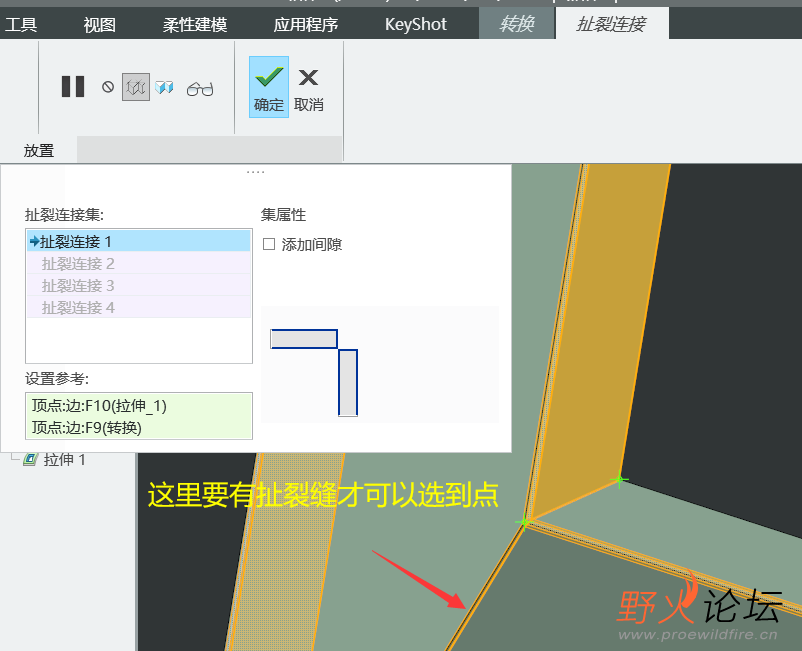Select 拉伸 1 in the model tree
The height and width of the screenshot is (651, 802).
point(64,459)
